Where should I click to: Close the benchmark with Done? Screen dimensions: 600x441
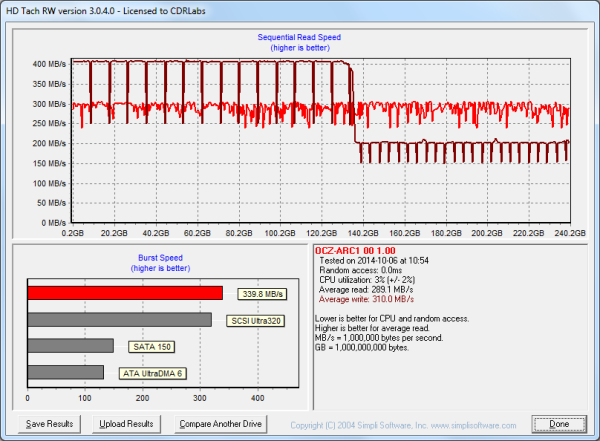click(x=559, y=424)
